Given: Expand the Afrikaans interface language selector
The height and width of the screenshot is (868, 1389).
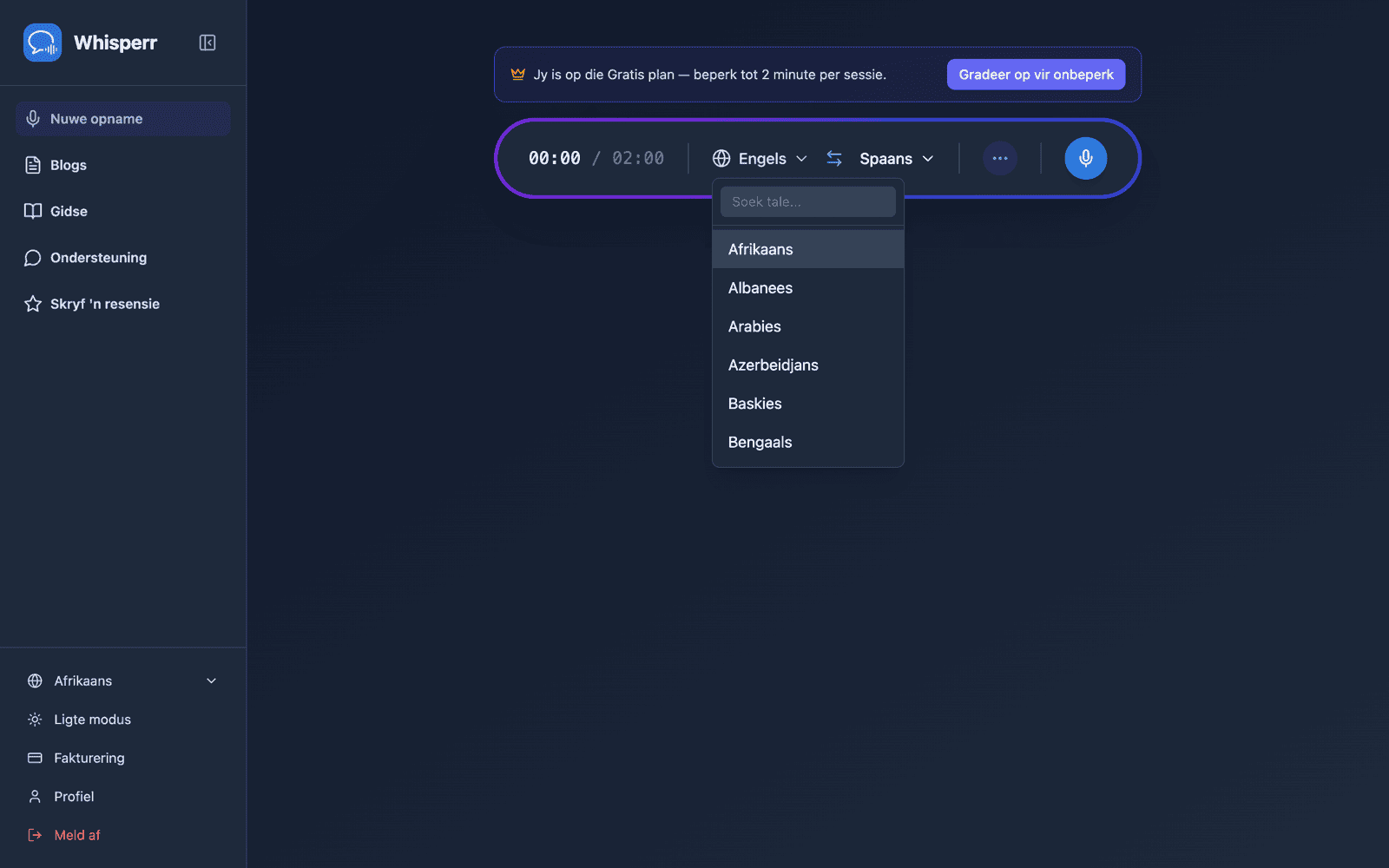Looking at the screenshot, I should pos(122,681).
